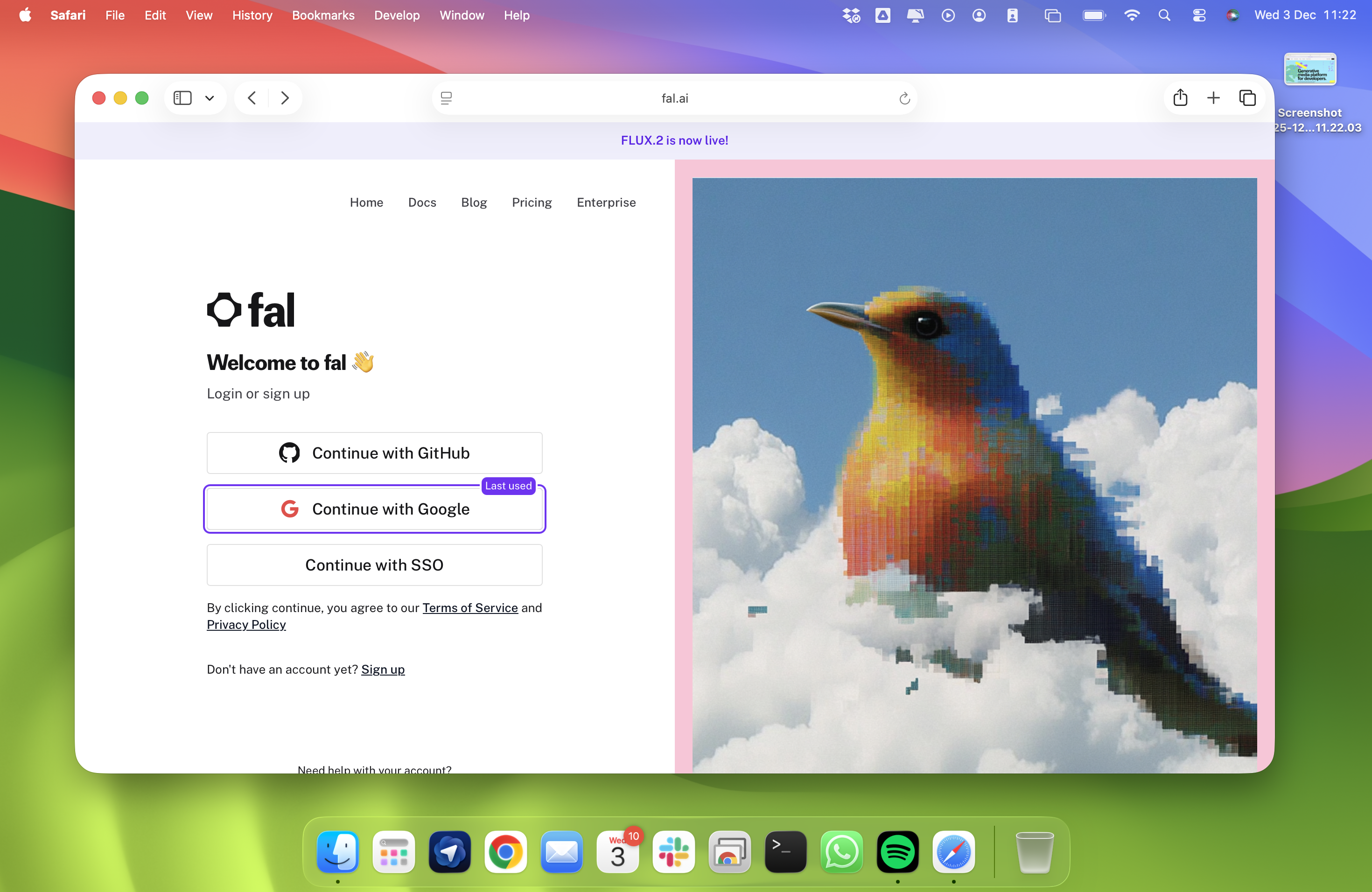Open the Safari Share button
The height and width of the screenshot is (892, 1372).
[1180, 98]
